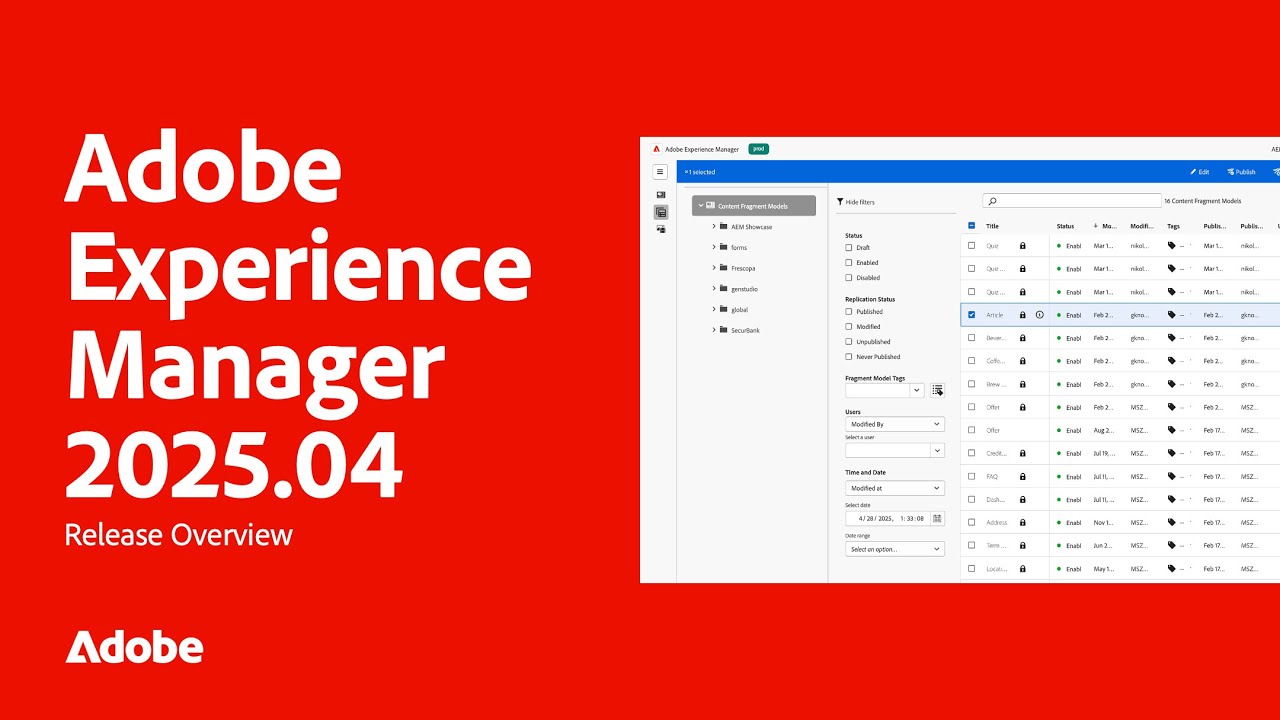This screenshot has height=720, width=1280.
Task: Expand the global folder
Action: (x=714, y=310)
